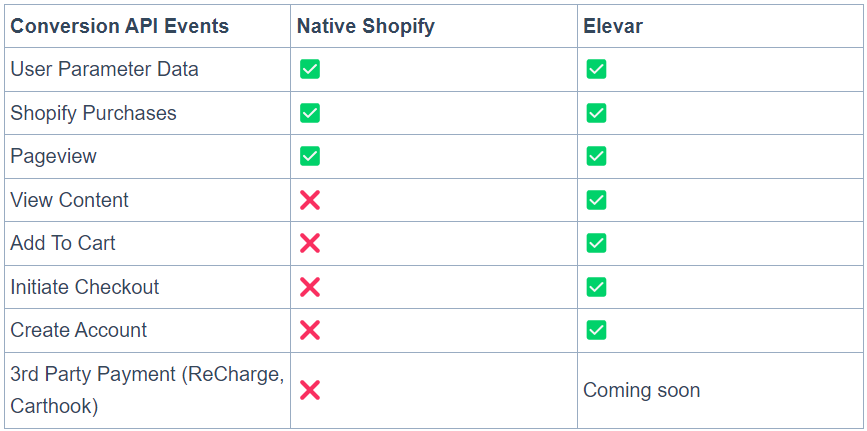Click Native Shopify checkmark in Shopify Purchases row
The height and width of the screenshot is (431, 867).
coord(310,113)
